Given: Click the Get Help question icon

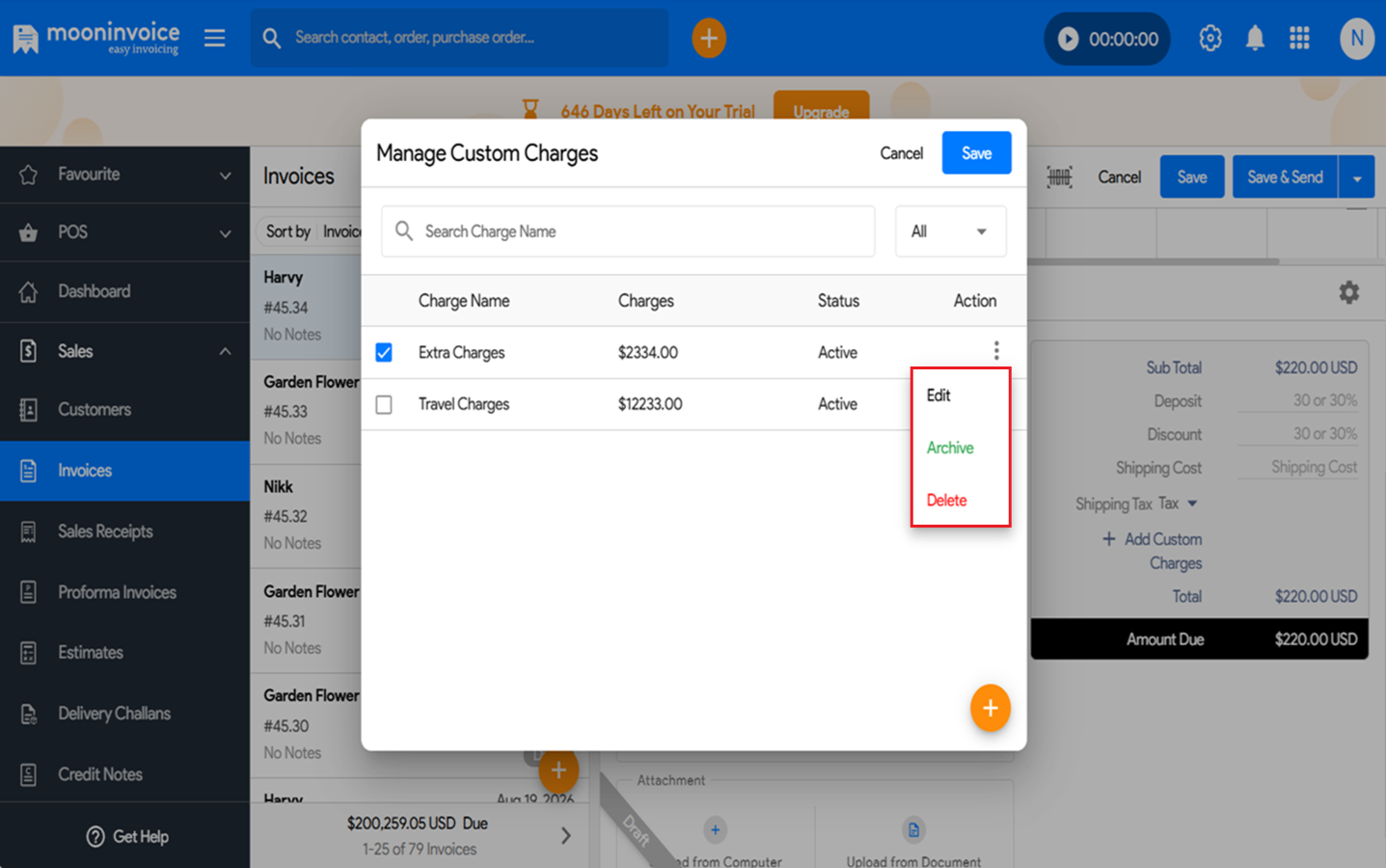Looking at the screenshot, I should pyautogui.click(x=95, y=836).
